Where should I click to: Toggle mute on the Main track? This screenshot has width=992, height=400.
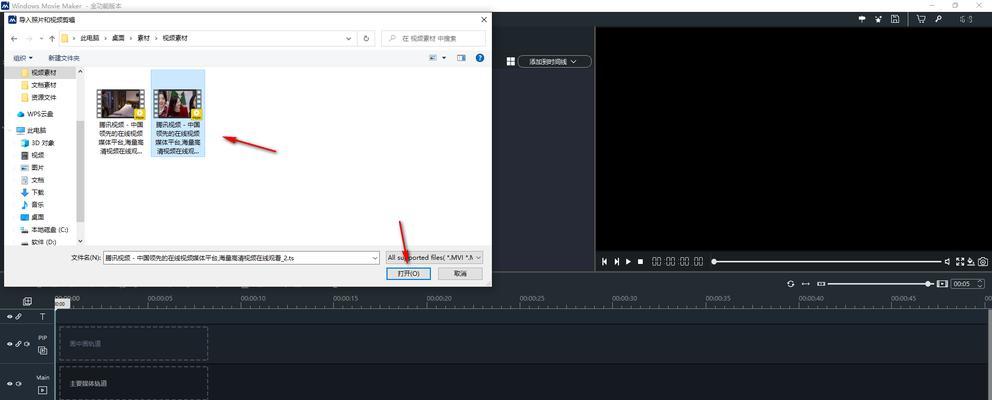(x=18, y=384)
